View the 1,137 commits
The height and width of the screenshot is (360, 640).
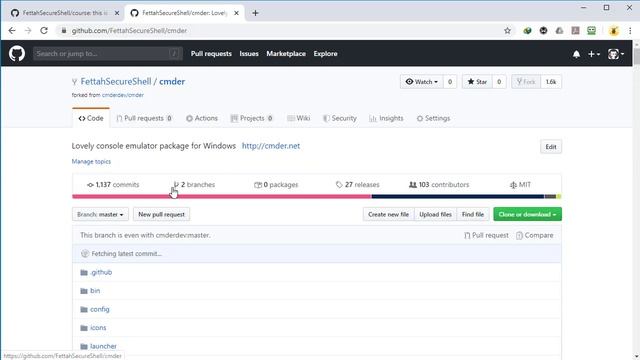click(x=113, y=184)
